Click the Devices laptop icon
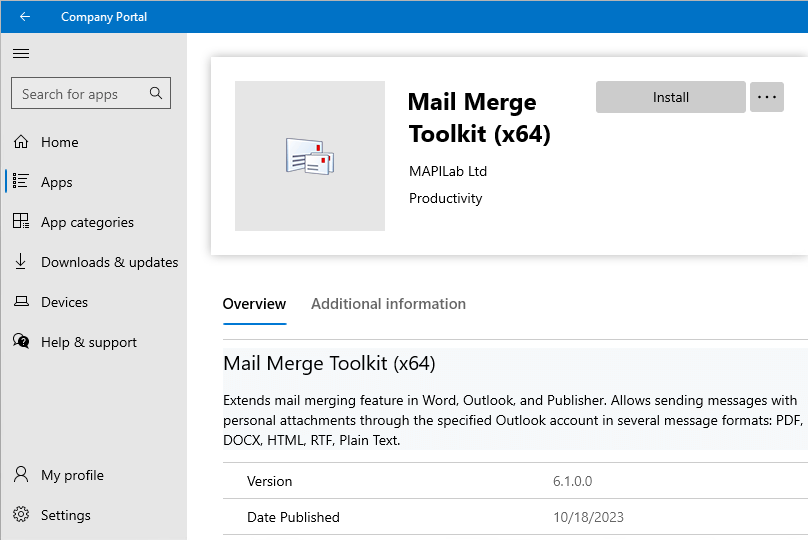The height and width of the screenshot is (540, 808). tap(21, 302)
